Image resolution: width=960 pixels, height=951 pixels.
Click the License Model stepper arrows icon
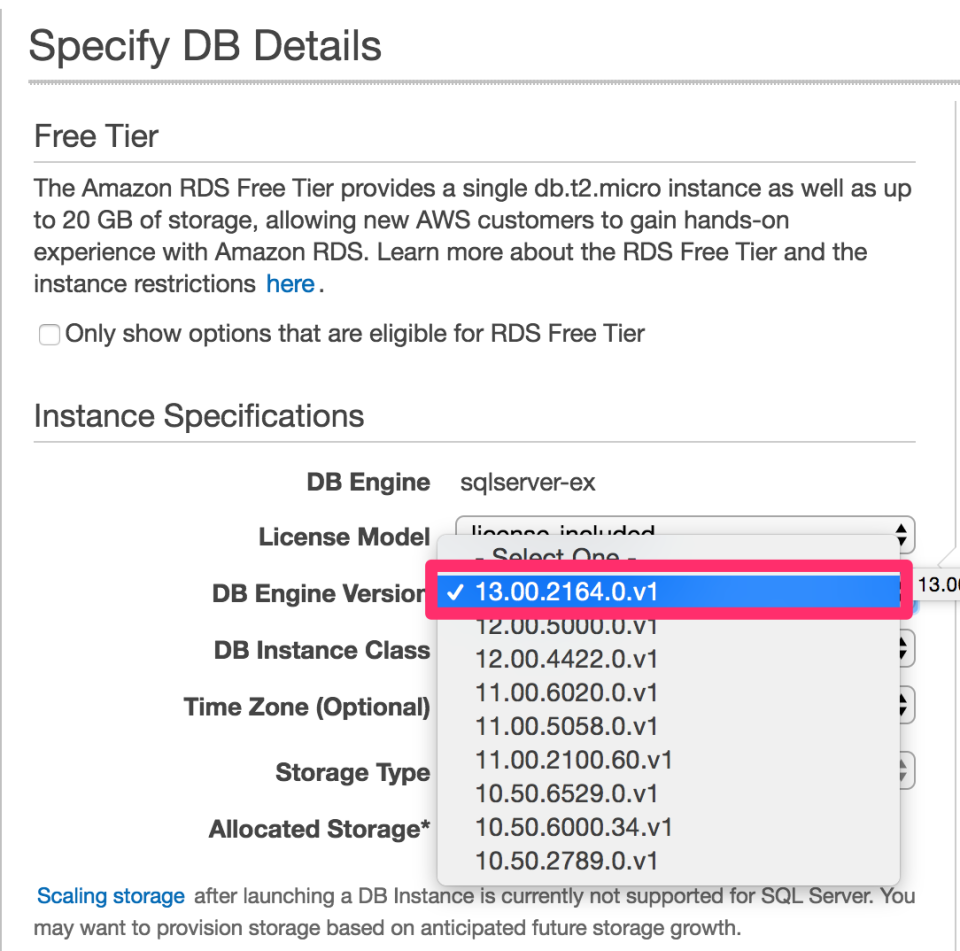(901, 535)
